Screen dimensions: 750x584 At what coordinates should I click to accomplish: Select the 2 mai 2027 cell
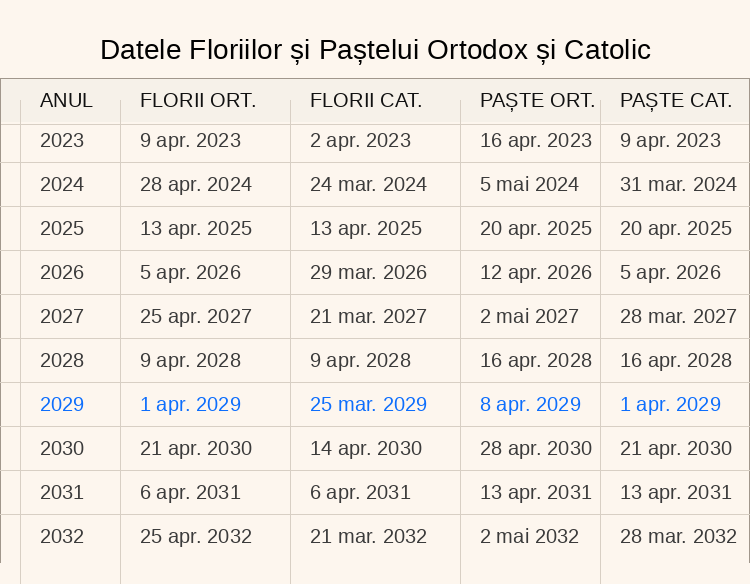(529, 317)
